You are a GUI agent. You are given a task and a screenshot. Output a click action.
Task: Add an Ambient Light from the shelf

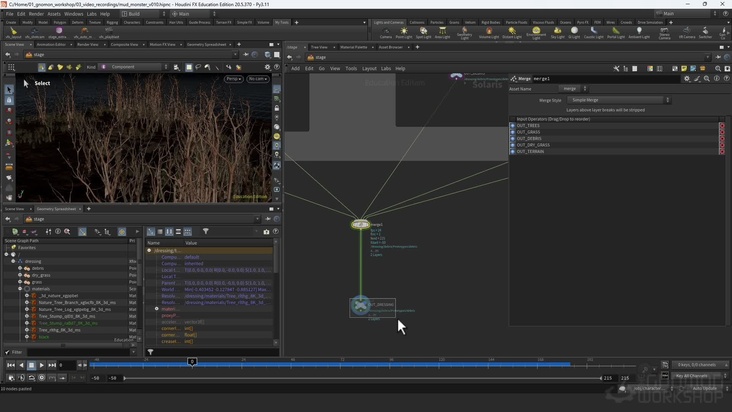coord(639,33)
